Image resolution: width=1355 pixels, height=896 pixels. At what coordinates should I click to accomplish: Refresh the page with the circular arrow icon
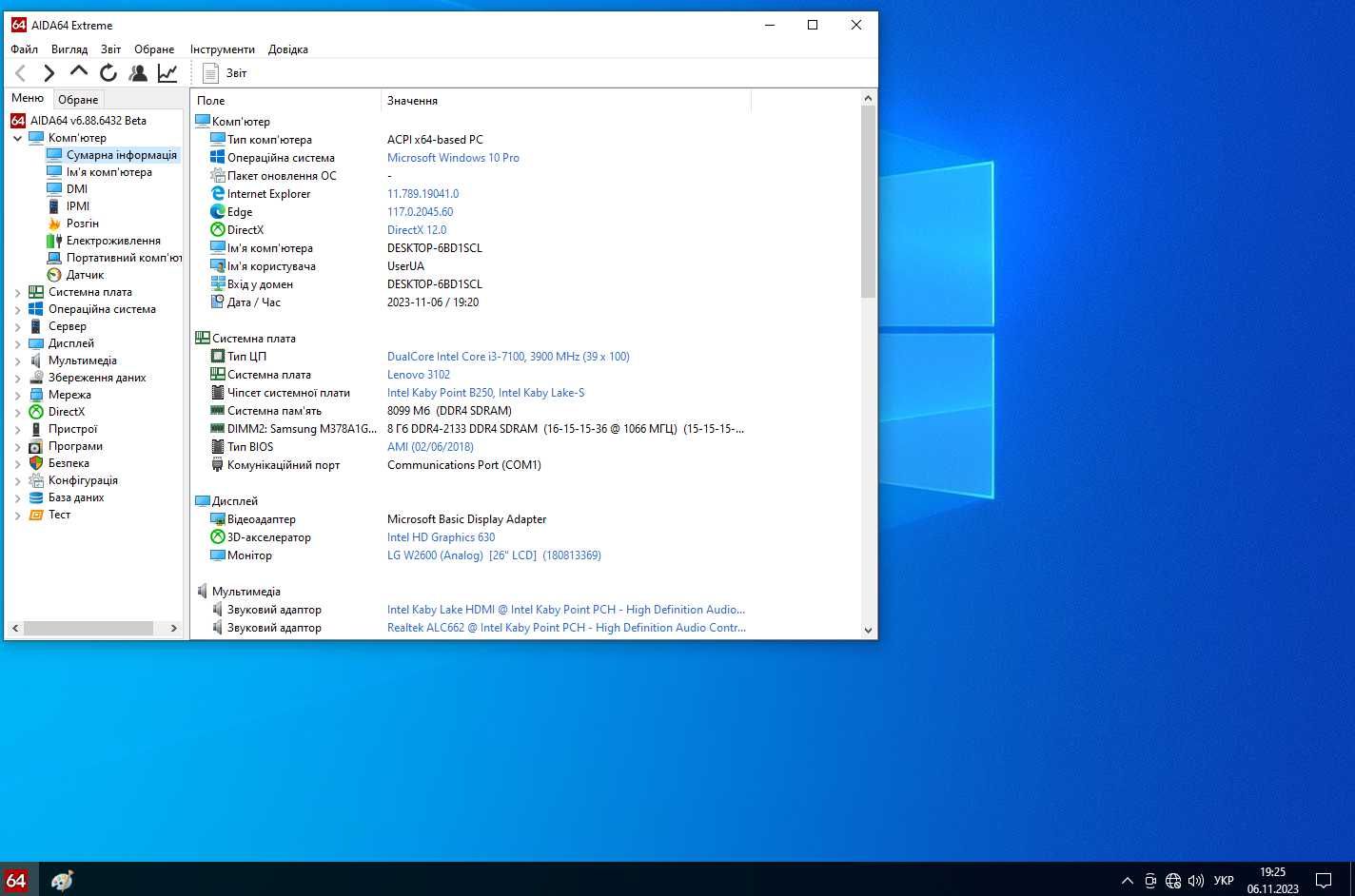click(108, 73)
